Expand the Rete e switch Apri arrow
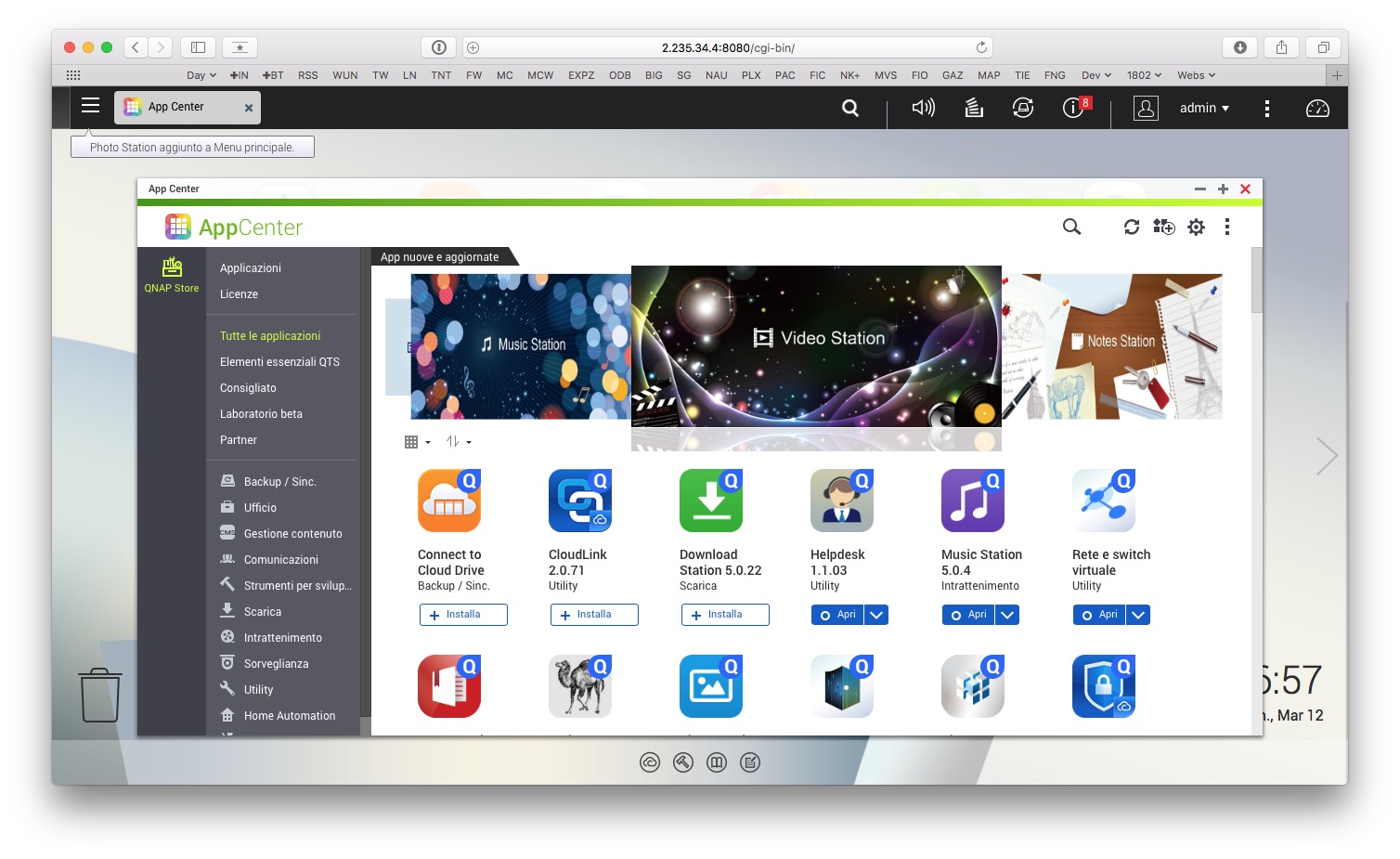The height and width of the screenshot is (859, 1400). (x=1138, y=615)
